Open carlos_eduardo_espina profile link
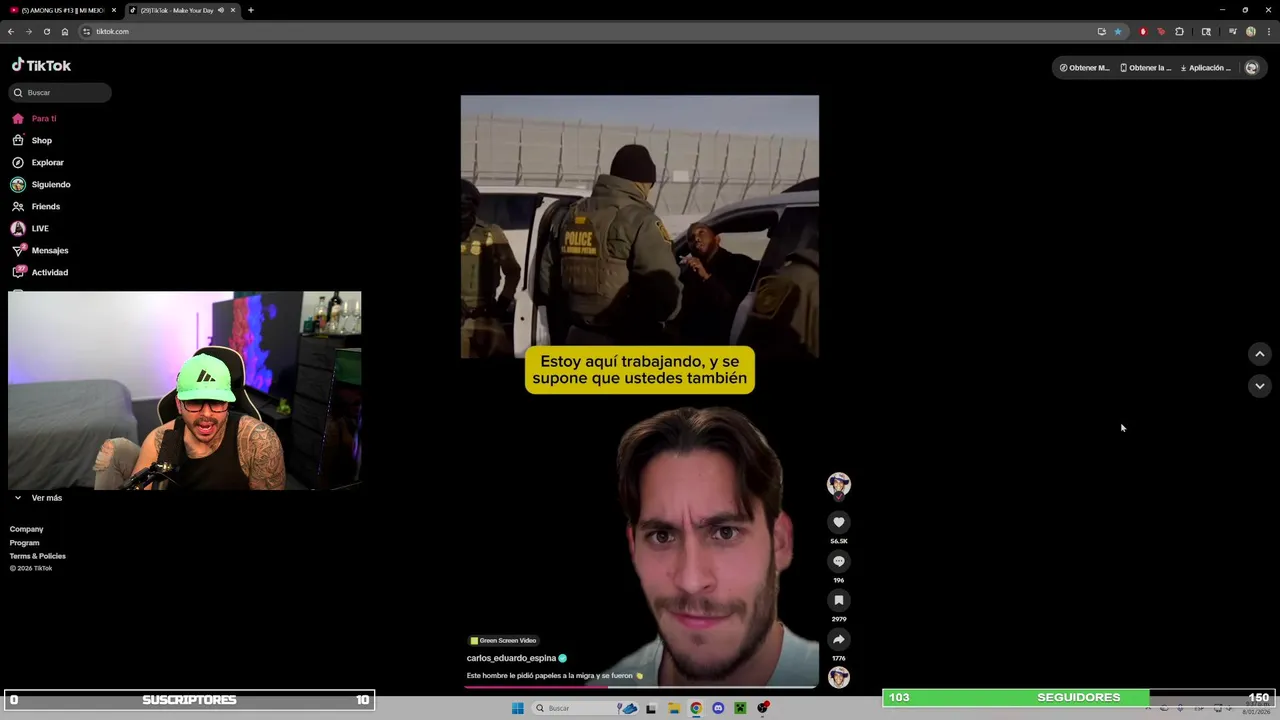Viewport: 1280px width, 720px height. point(511,658)
